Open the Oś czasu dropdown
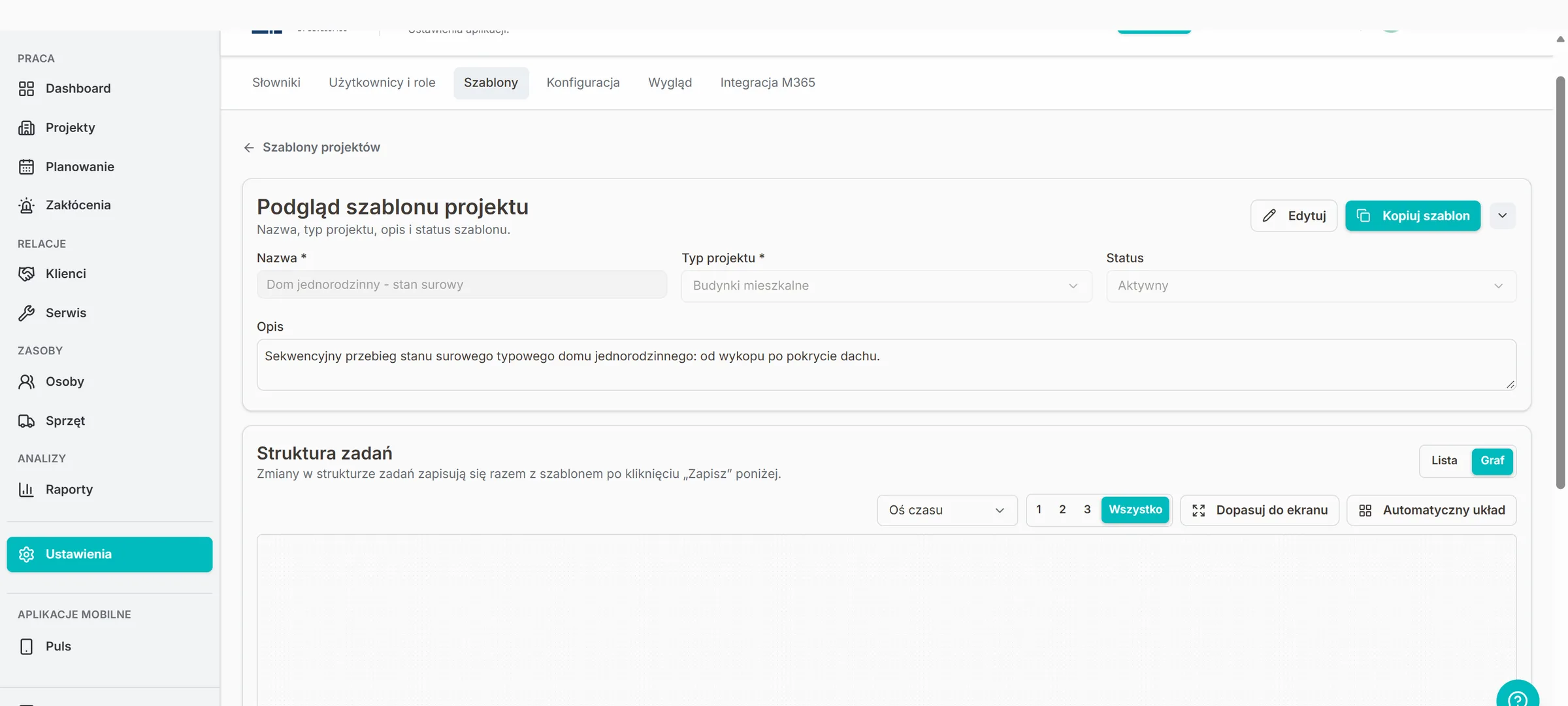The width and height of the screenshot is (1568, 706). (947, 511)
